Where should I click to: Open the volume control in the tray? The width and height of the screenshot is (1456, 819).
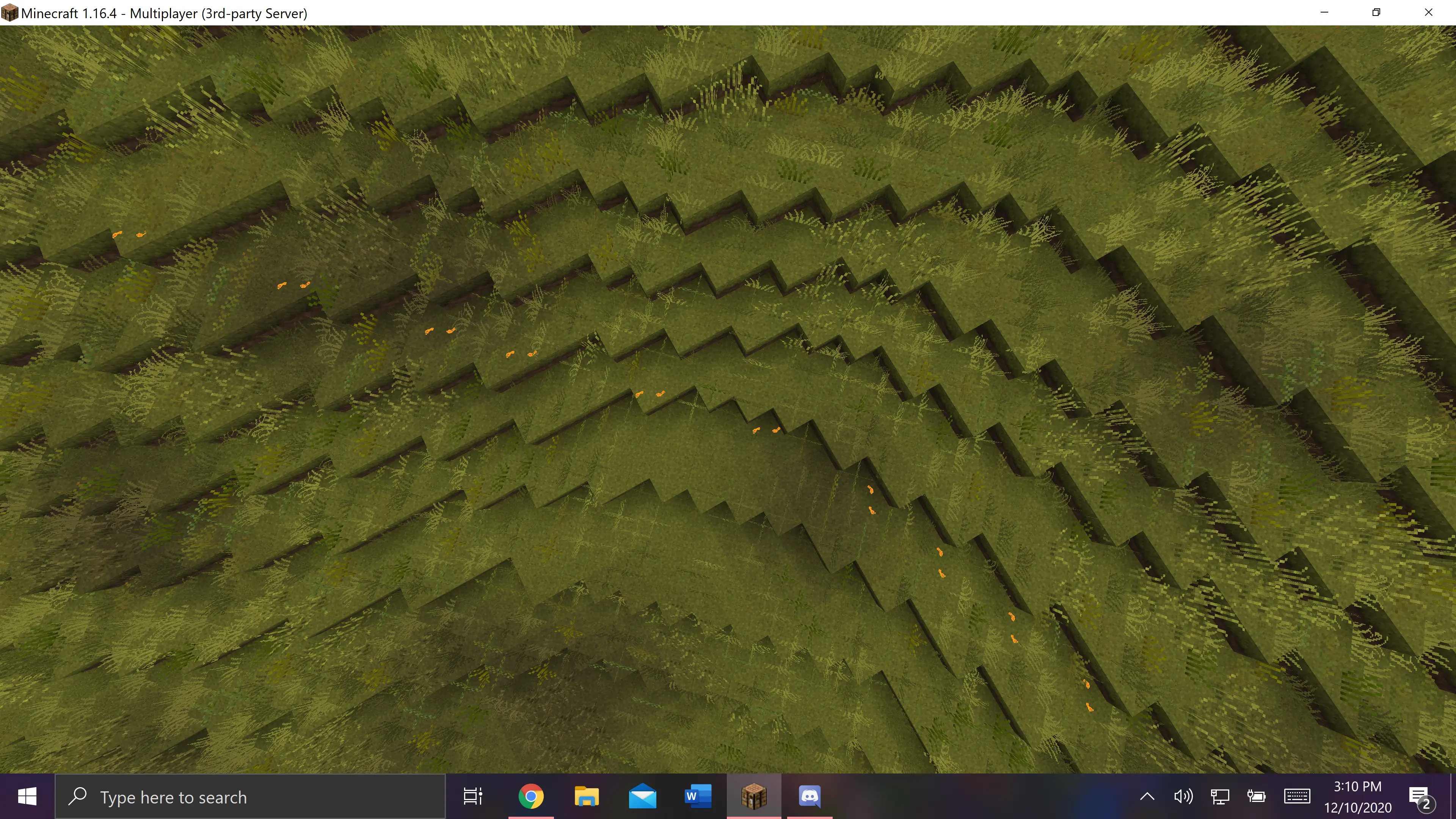[x=1183, y=796]
